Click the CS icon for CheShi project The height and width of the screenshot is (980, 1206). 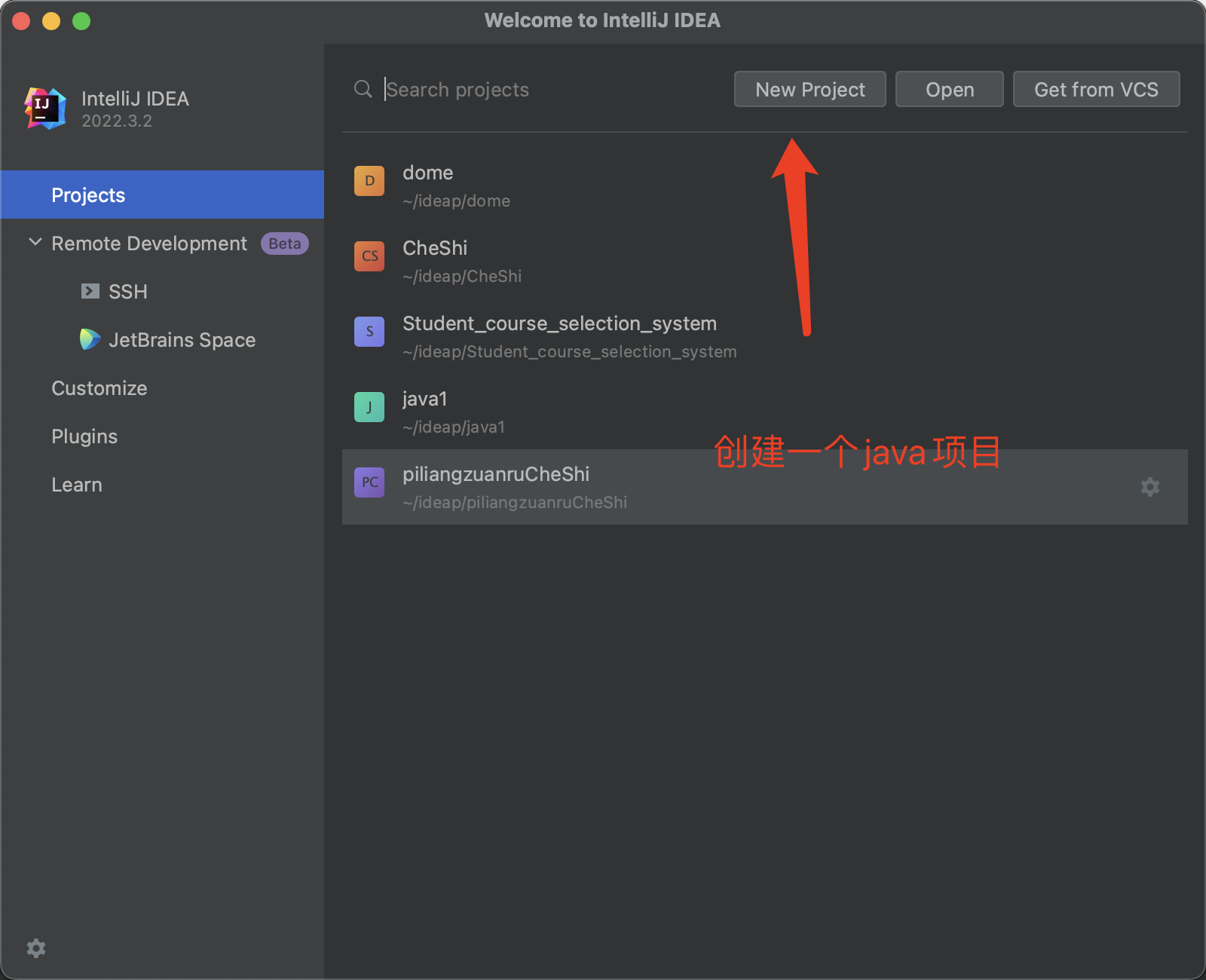[369, 256]
